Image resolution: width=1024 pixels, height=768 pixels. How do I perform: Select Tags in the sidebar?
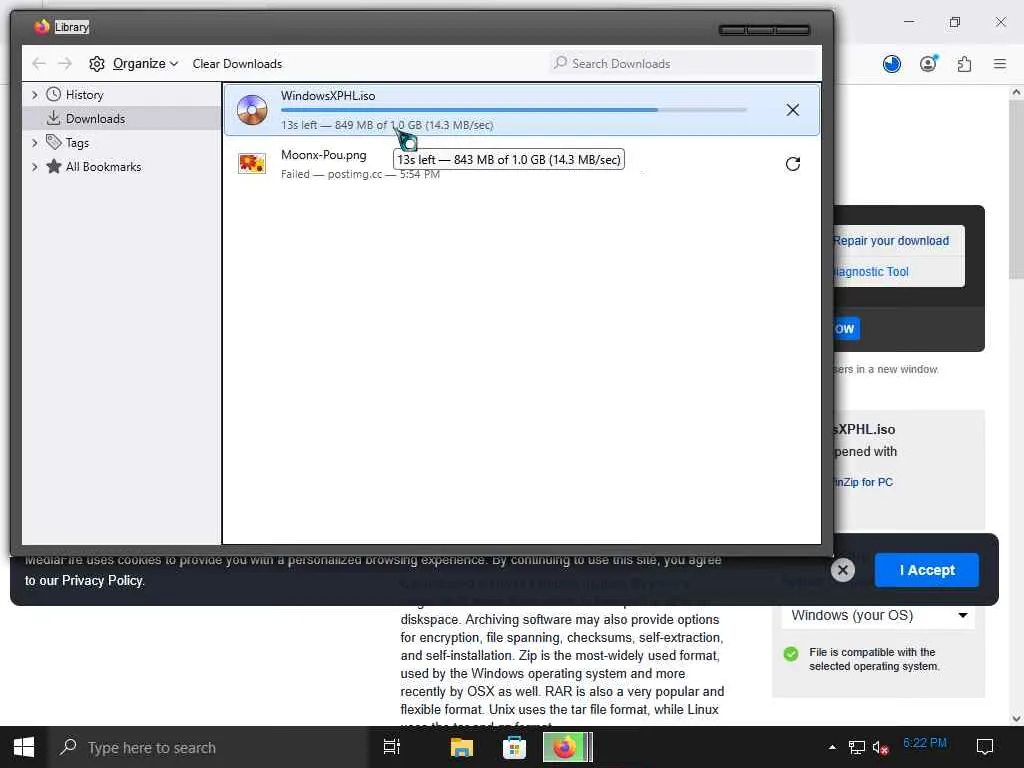pos(77,142)
